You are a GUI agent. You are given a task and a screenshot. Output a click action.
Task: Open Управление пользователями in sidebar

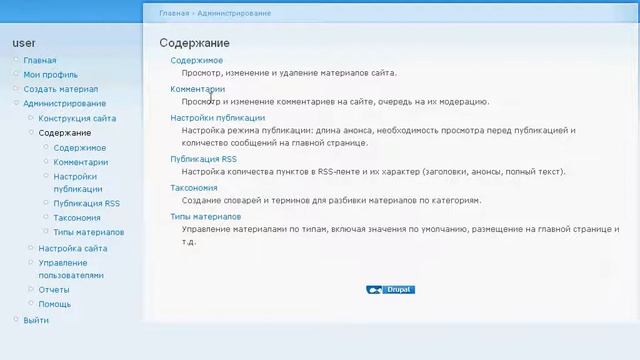71,269
